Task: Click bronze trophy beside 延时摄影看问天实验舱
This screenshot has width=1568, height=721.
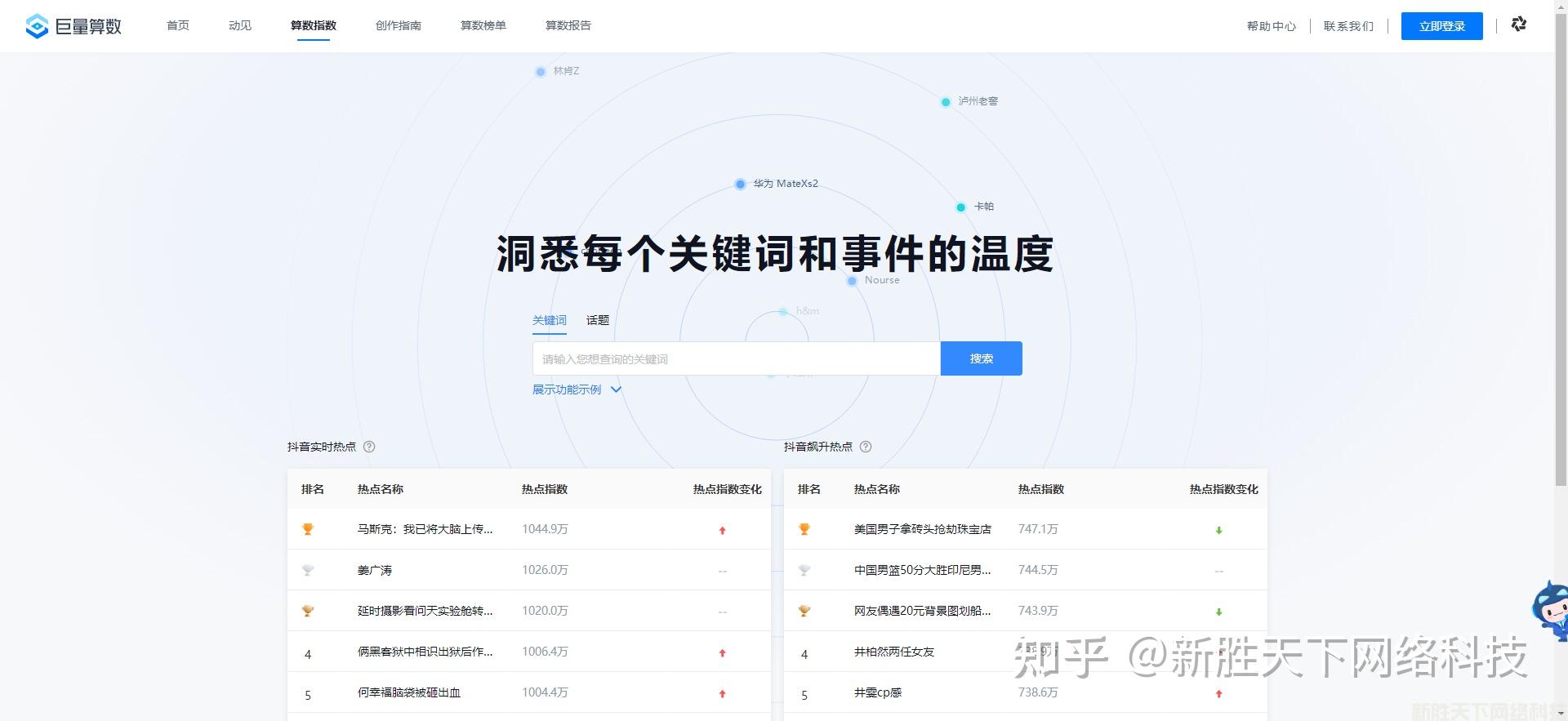Action: coord(308,611)
